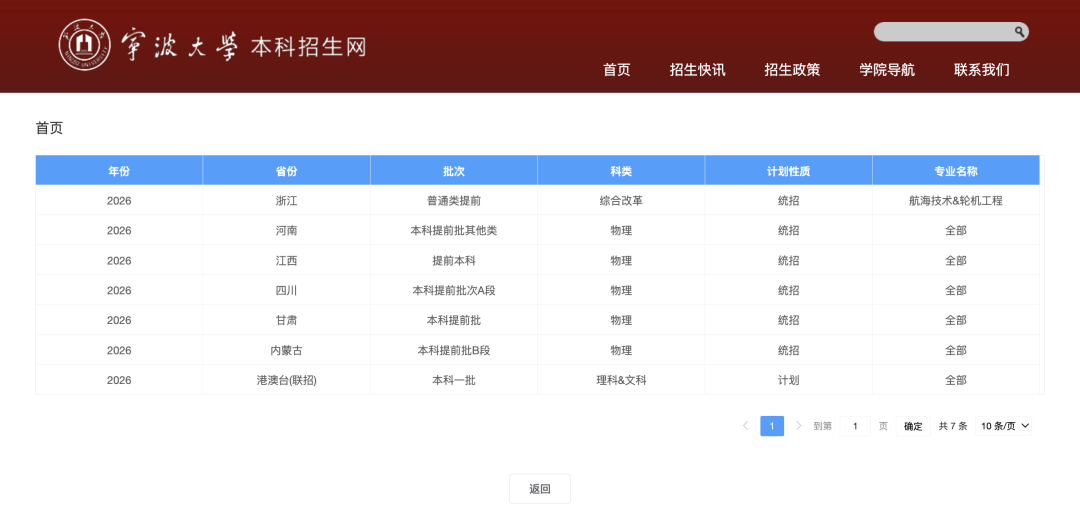Click the 港澳台(联招) province cell
The image size is (1080, 510).
[x=287, y=380]
